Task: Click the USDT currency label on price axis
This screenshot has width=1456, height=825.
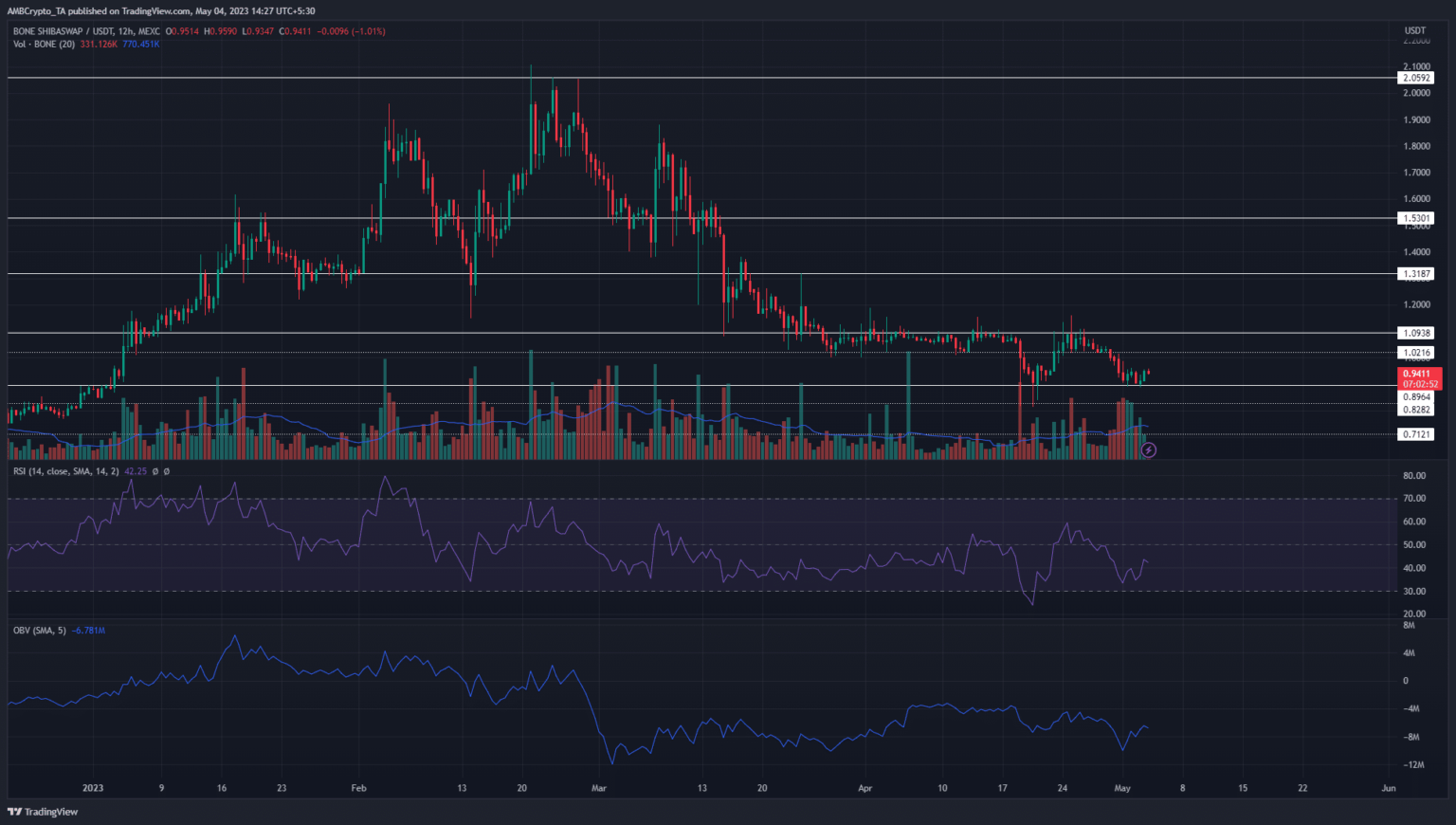Action: point(1414,31)
